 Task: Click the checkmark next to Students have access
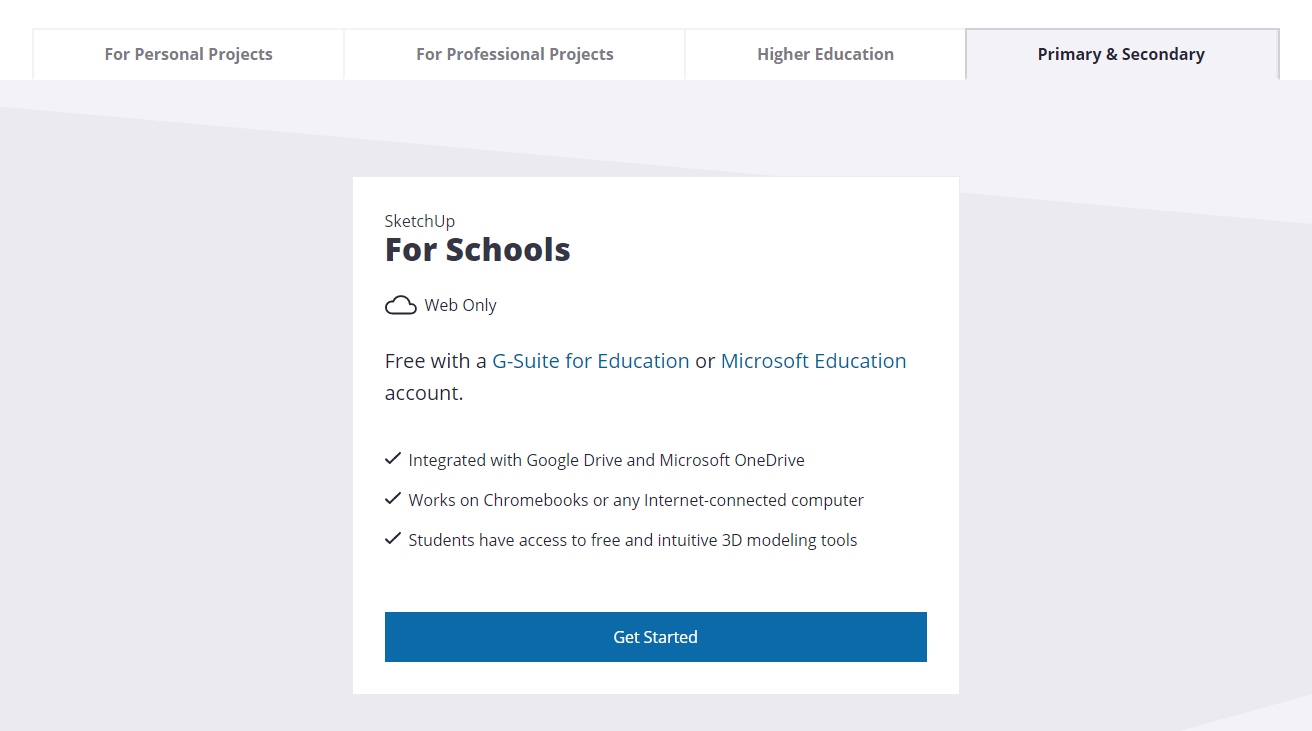tap(393, 538)
